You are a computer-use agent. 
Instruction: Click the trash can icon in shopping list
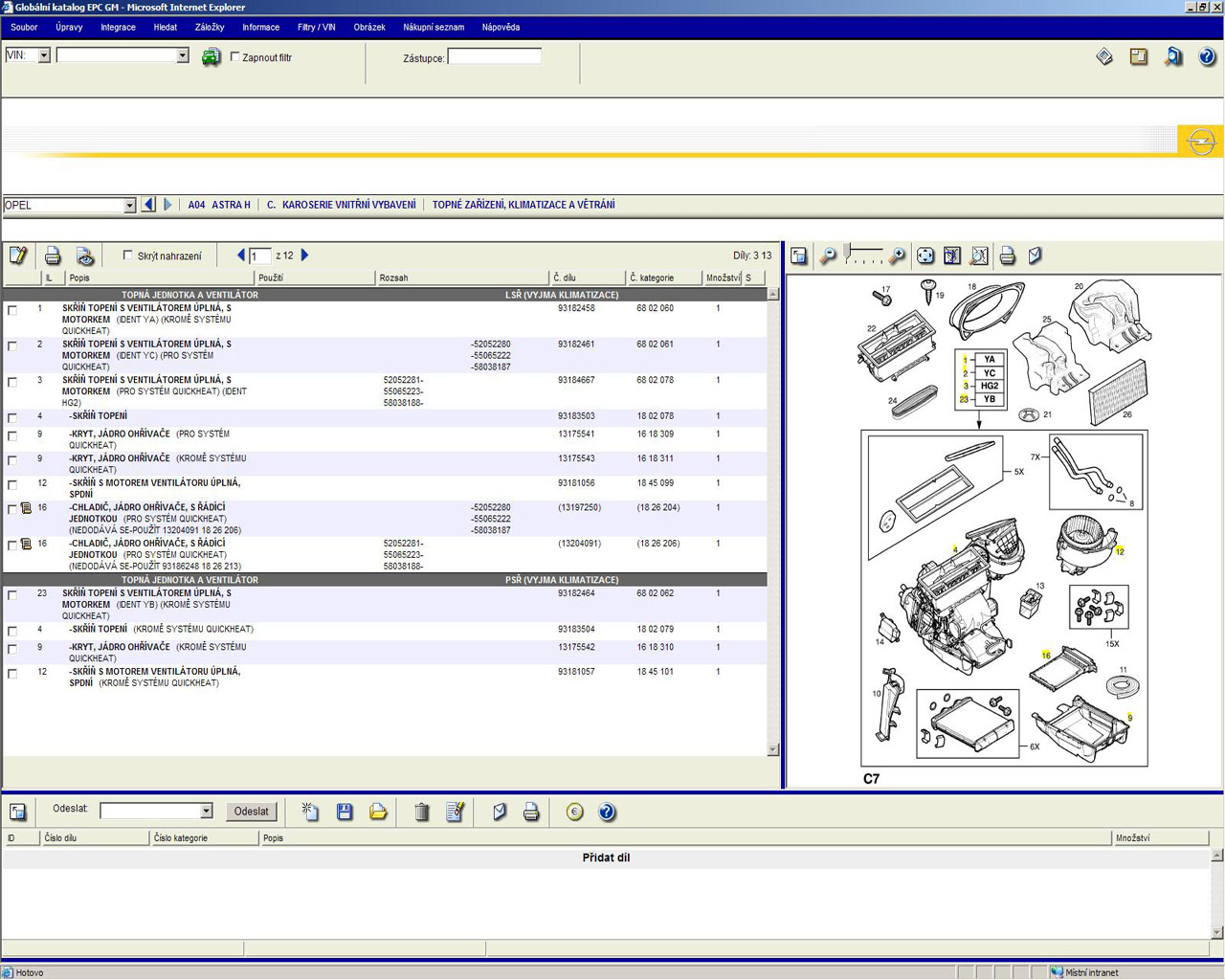pos(421,812)
